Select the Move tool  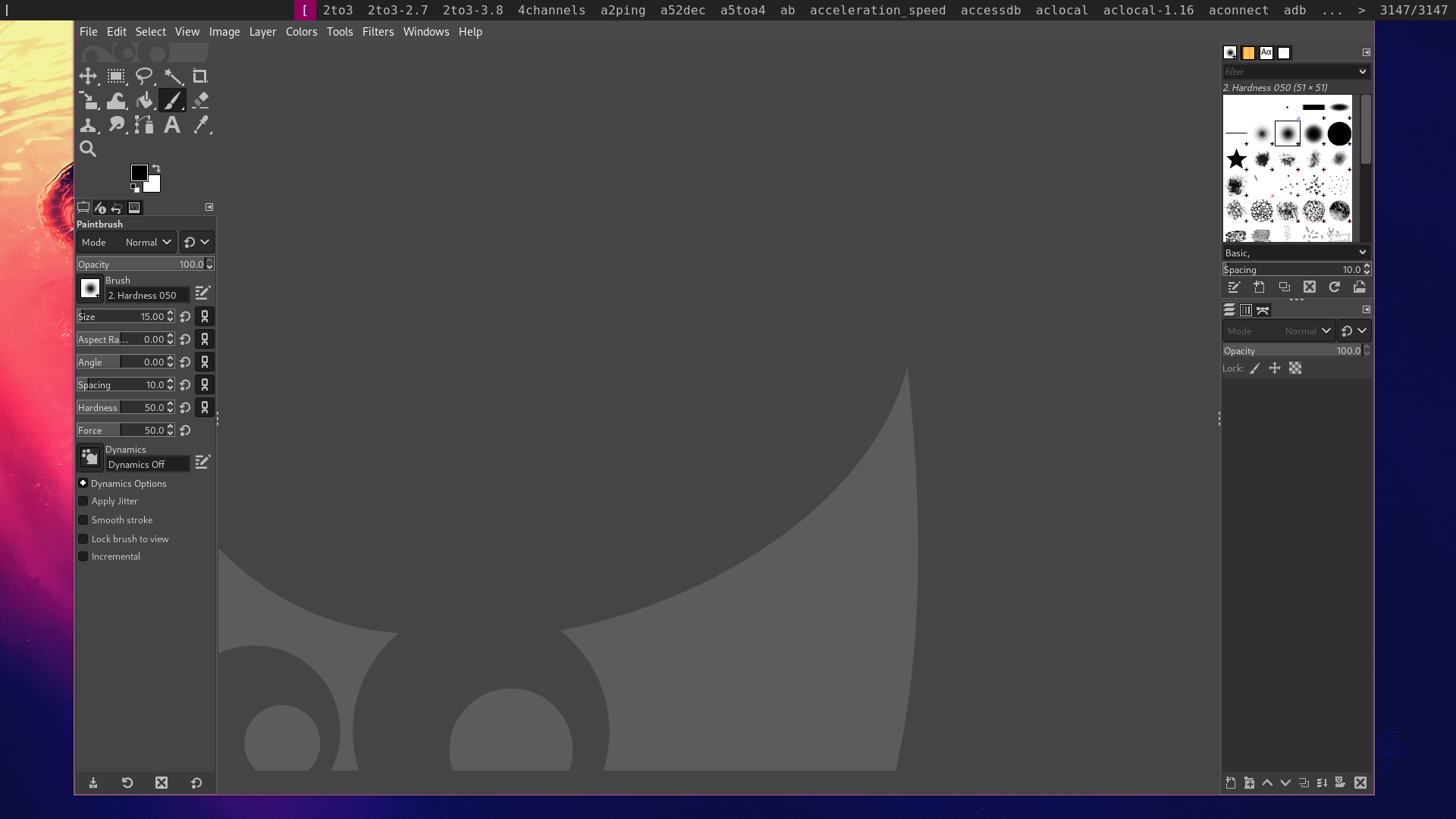[x=88, y=76]
